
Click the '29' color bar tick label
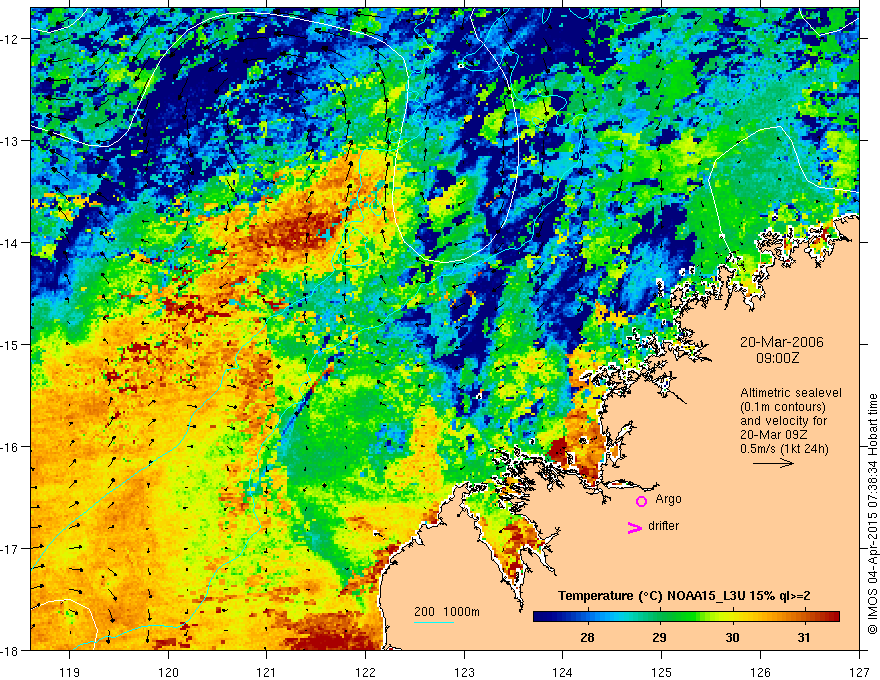pyautogui.click(x=659, y=637)
